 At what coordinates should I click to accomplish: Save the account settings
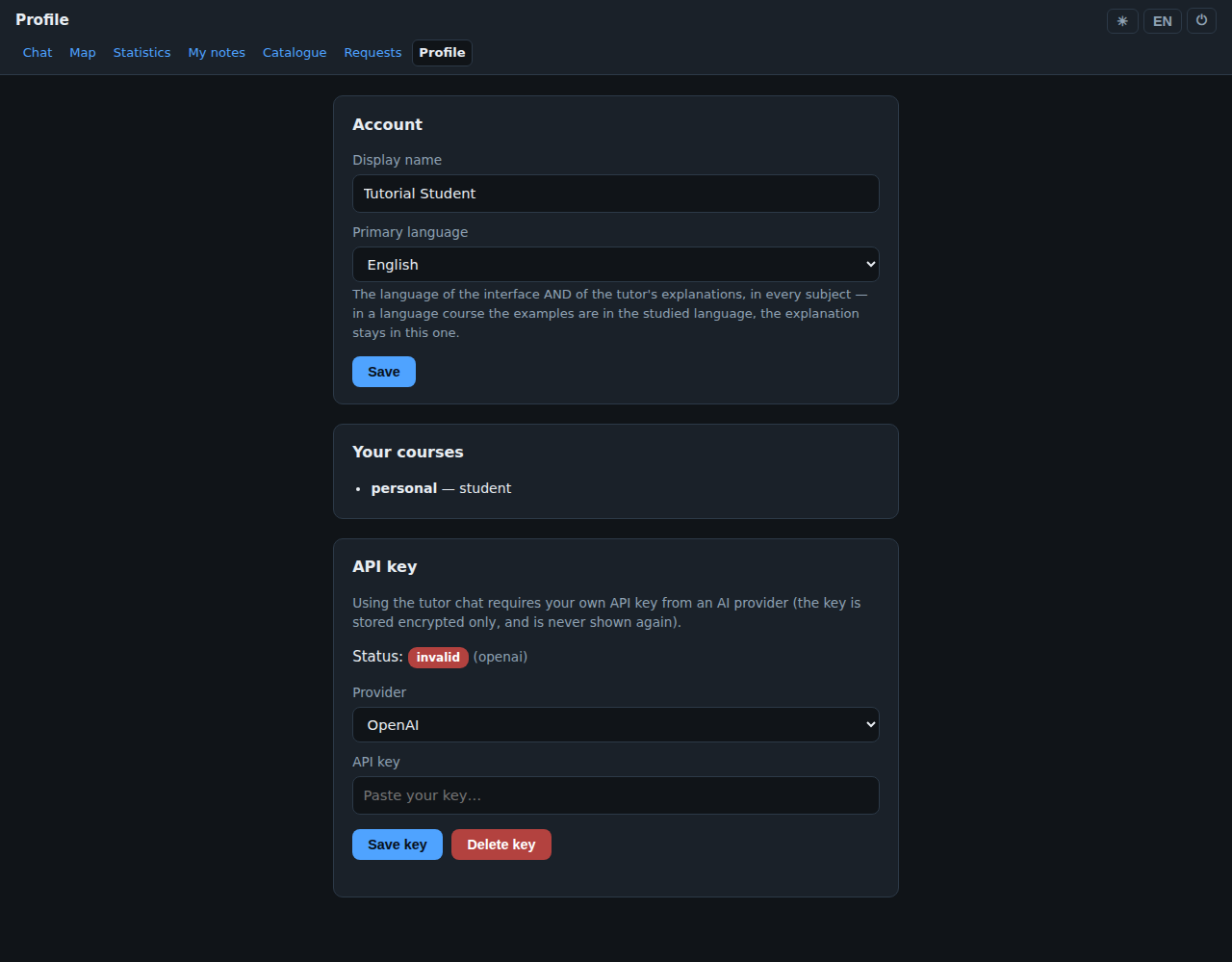point(384,372)
